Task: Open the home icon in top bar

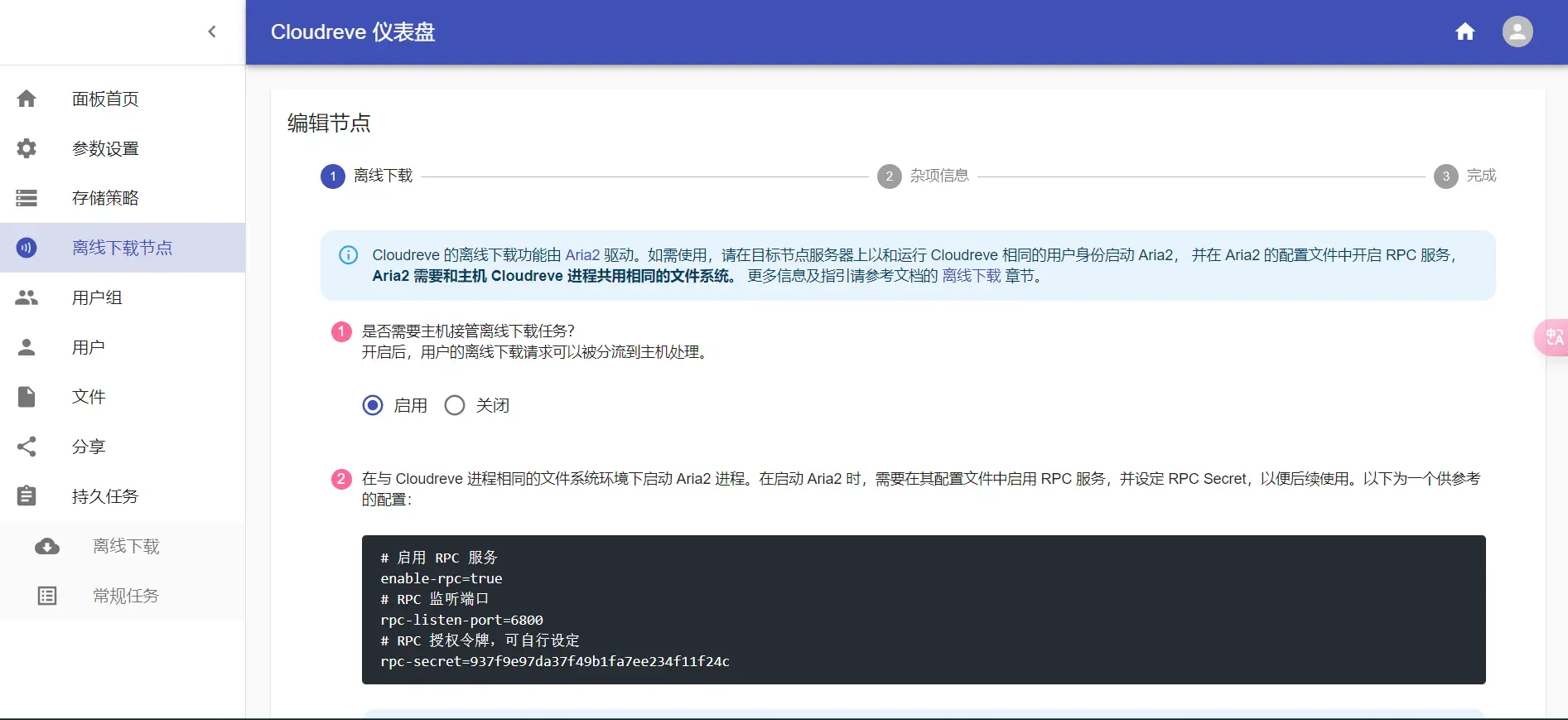Action: click(x=1465, y=31)
